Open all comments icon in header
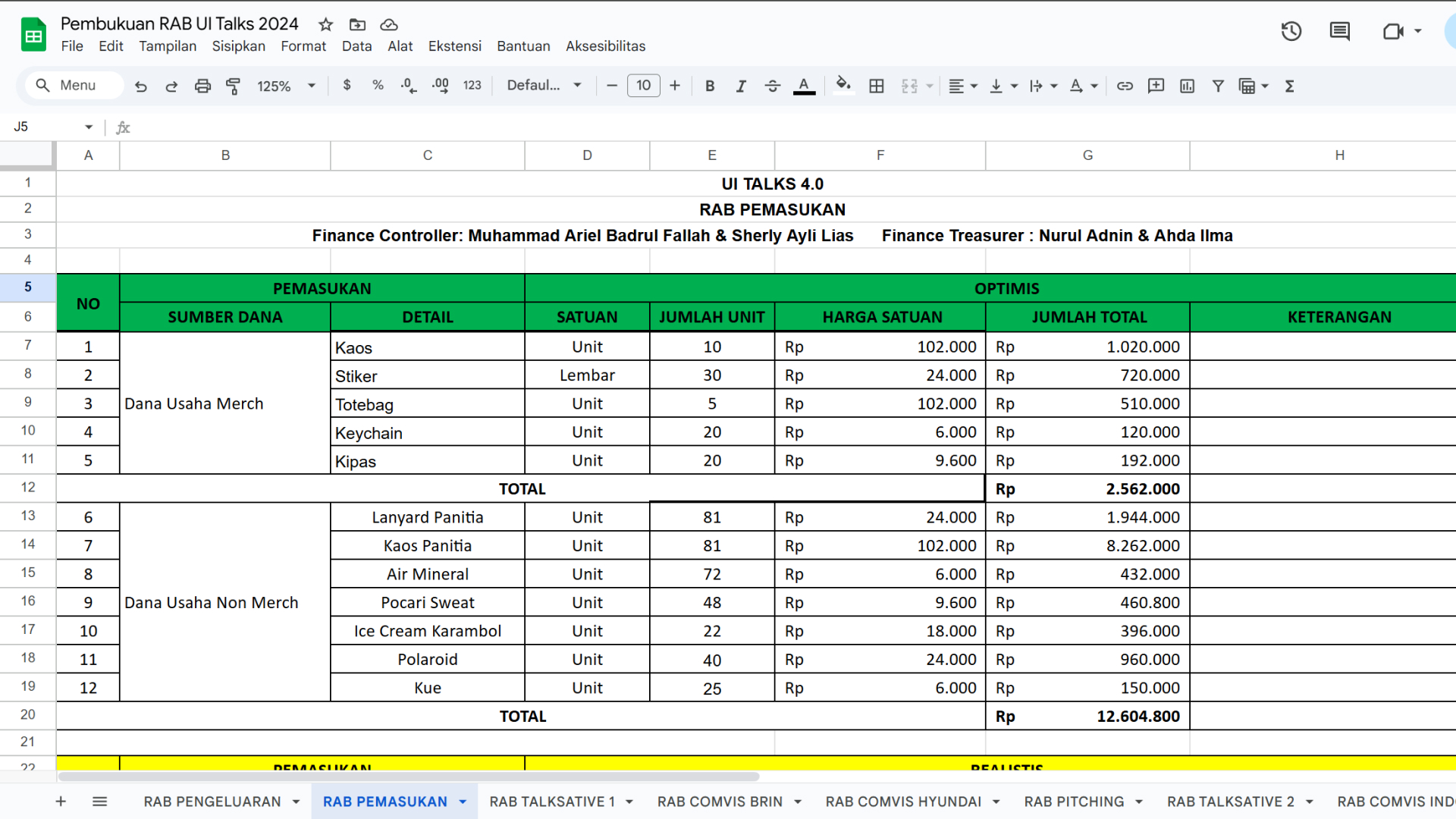Viewport: 1456px width, 819px height. point(1339,31)
